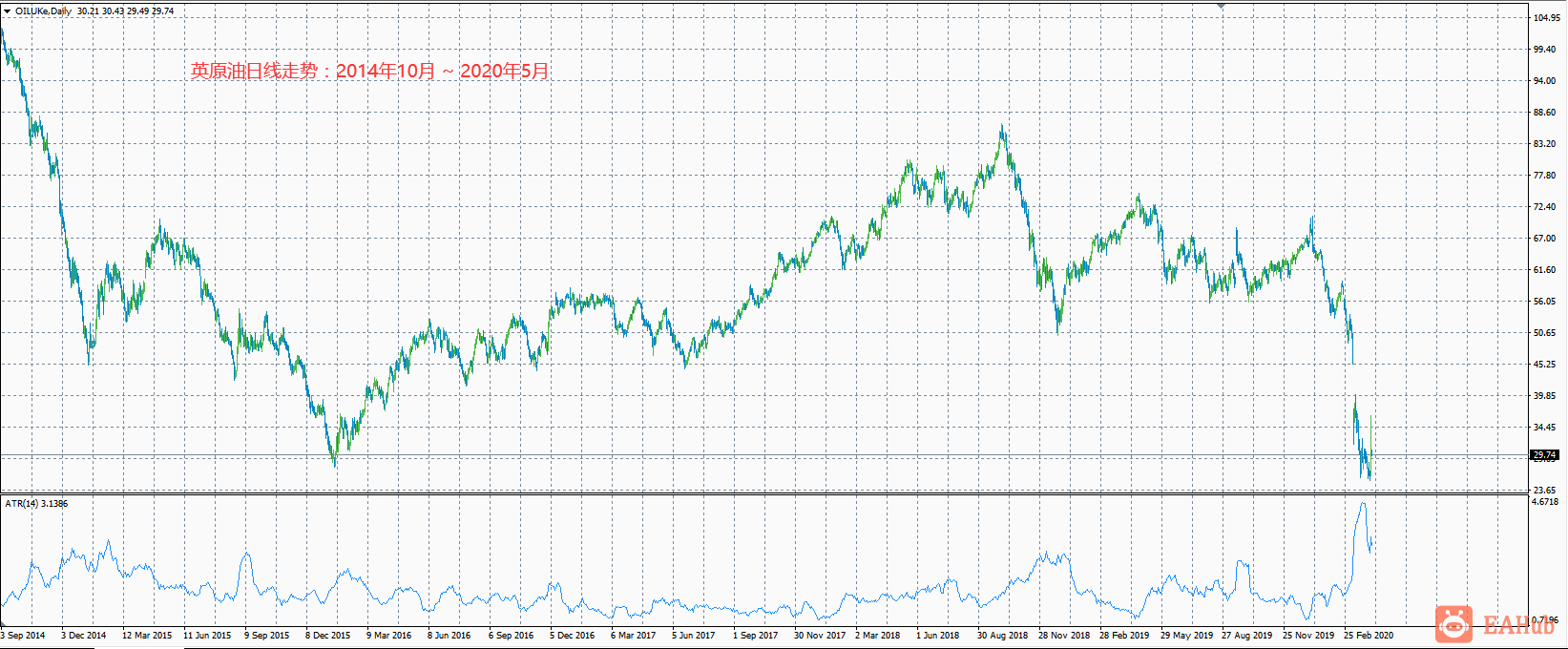The image size is (1568, 649).
Task: Click the 28 Nov 2018 date label
Action: (1064, 635)
